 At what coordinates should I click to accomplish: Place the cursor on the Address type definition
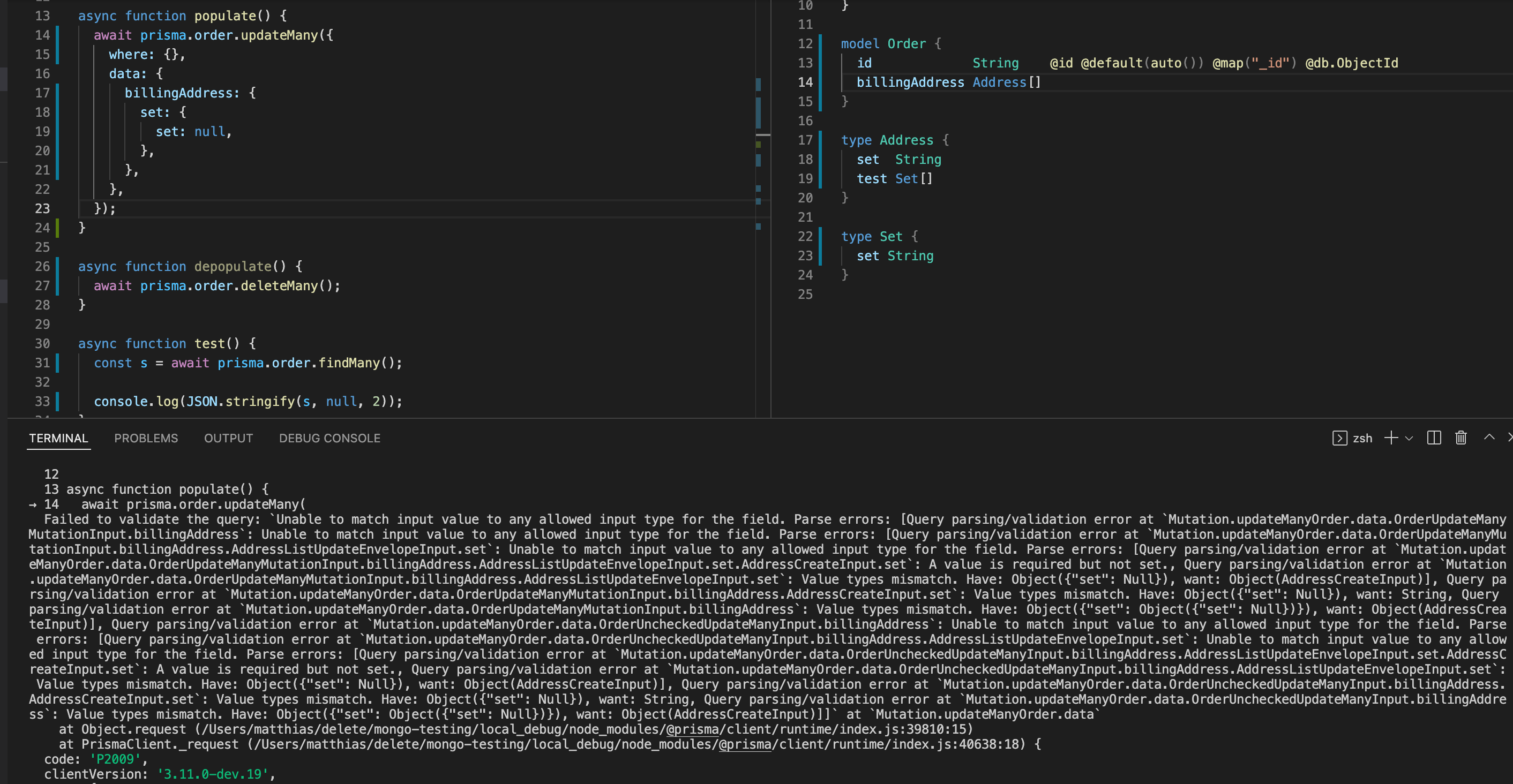[907, 140]
